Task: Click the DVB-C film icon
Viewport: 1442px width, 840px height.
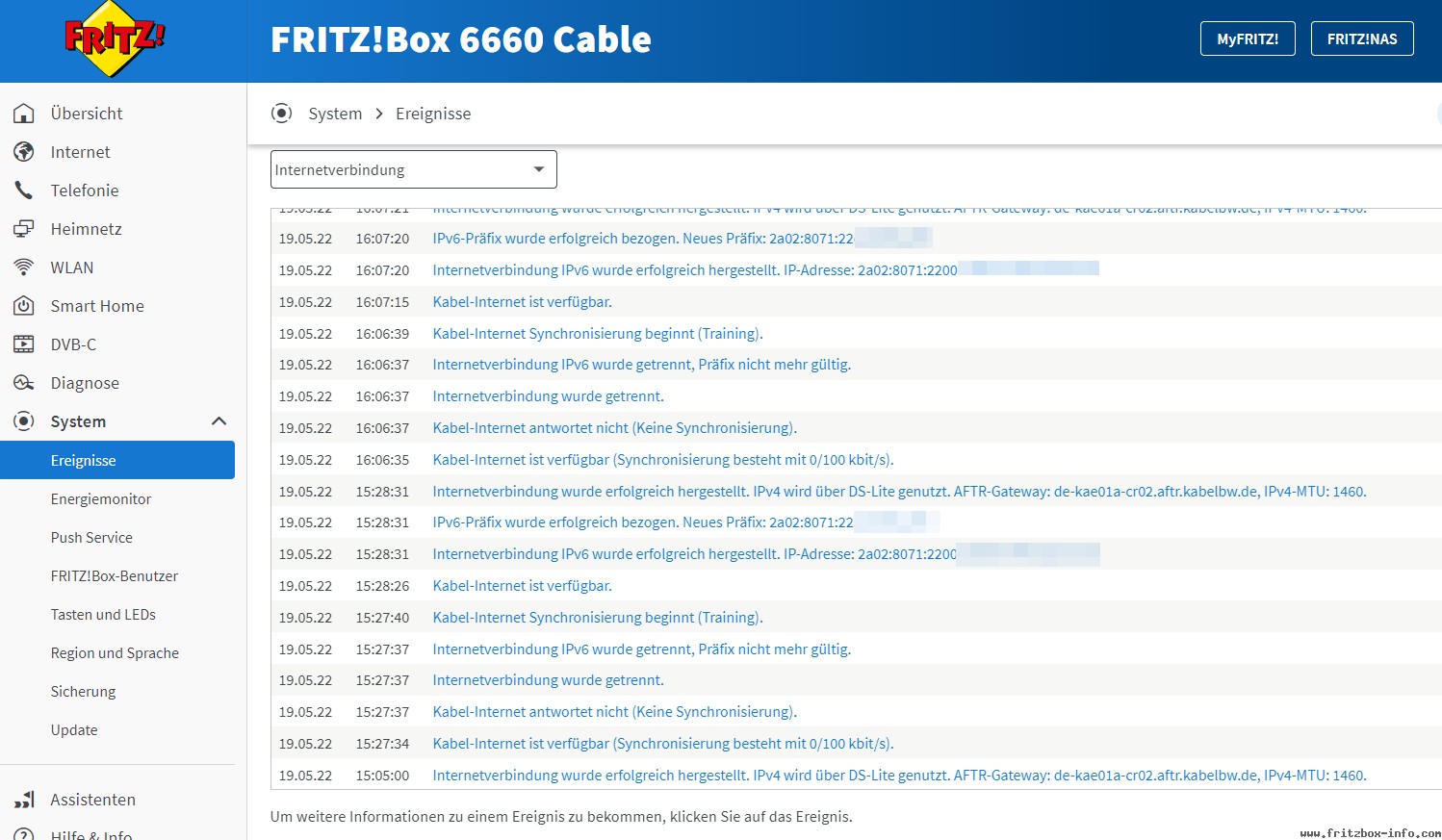Action: click(24, 344)
